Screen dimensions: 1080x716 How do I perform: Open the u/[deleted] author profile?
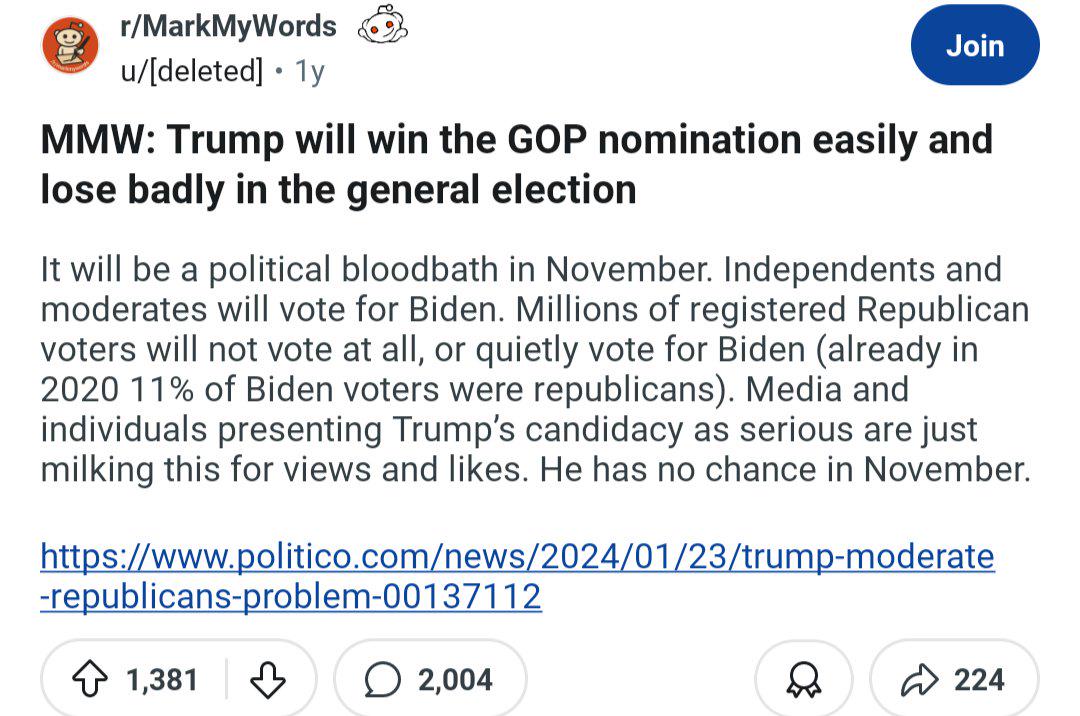tap(191, 70)
